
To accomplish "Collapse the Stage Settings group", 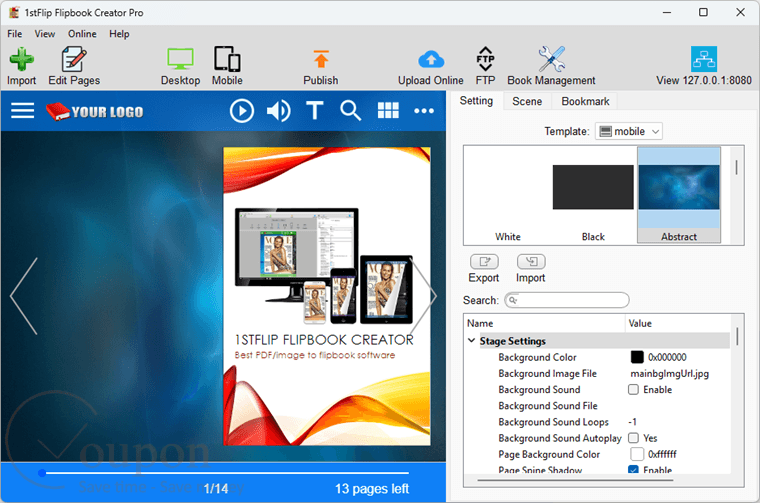I will pyautogui.click(x=471, y=341).
